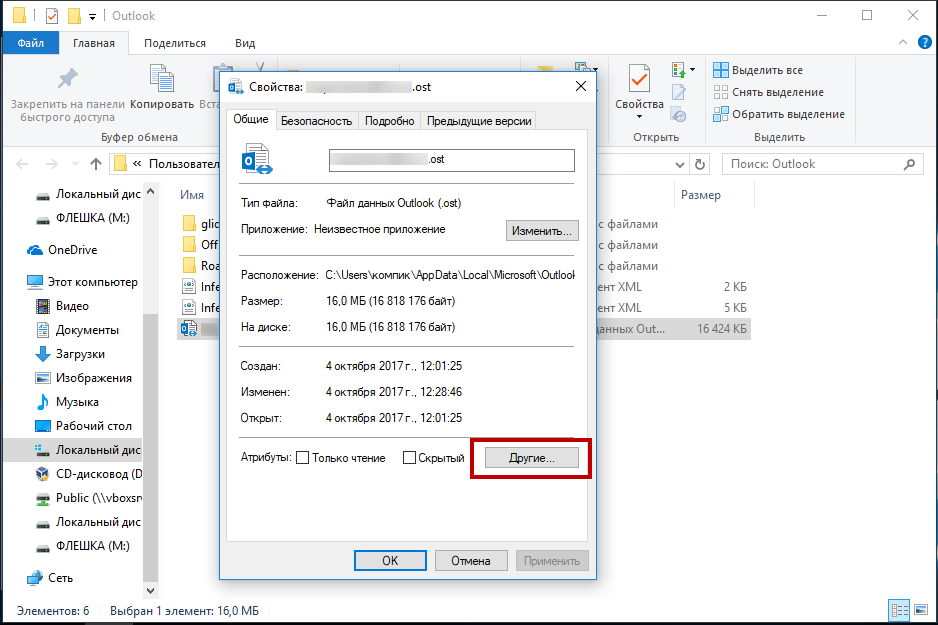This screenshot has width=938, height=625.
Task: Open the Безопасность tab in the properties dialog
Action: pyautogui.click(x=316, y=121)
